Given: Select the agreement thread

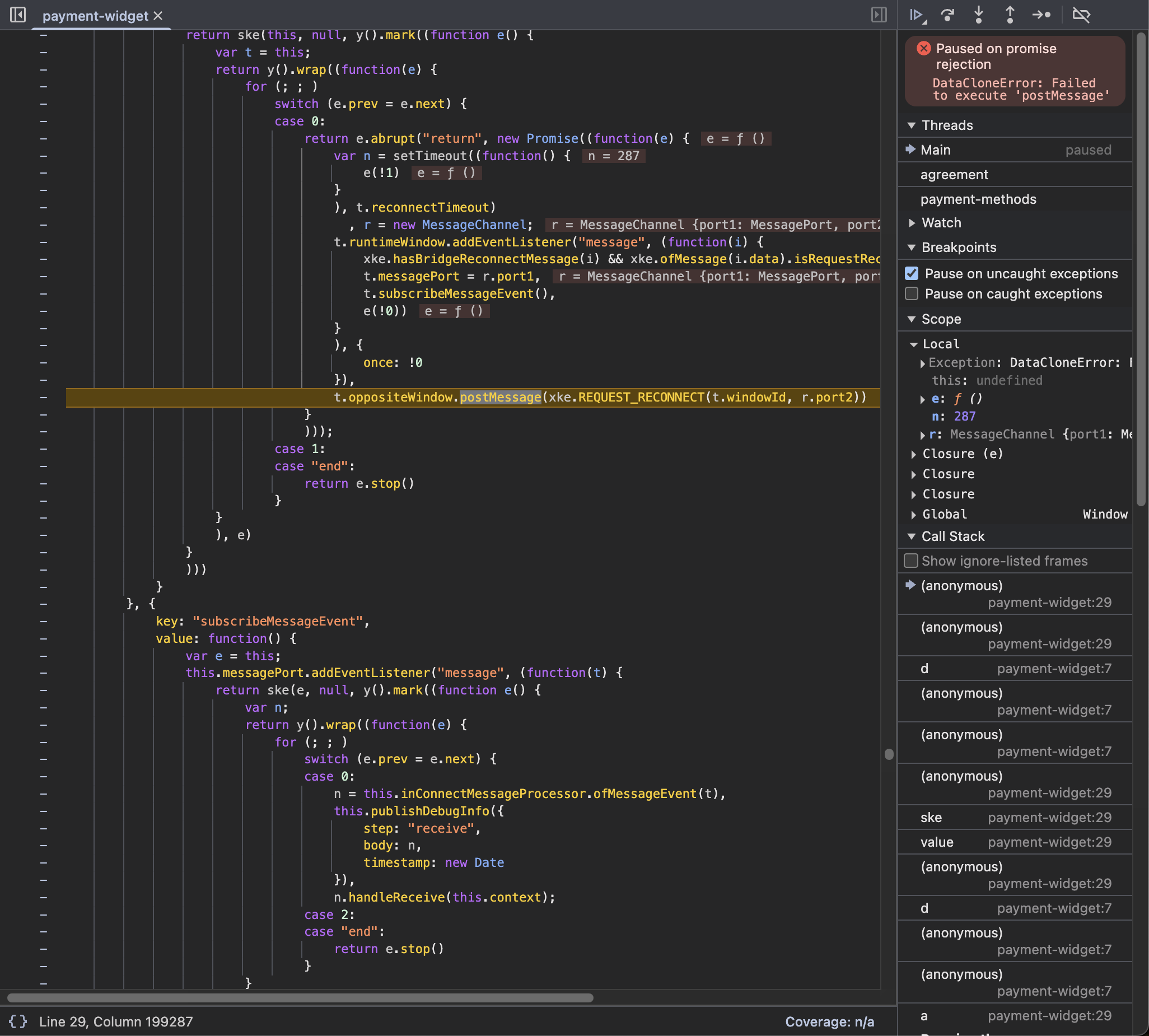Looking at the screenshot, I should pos(1015,174).
